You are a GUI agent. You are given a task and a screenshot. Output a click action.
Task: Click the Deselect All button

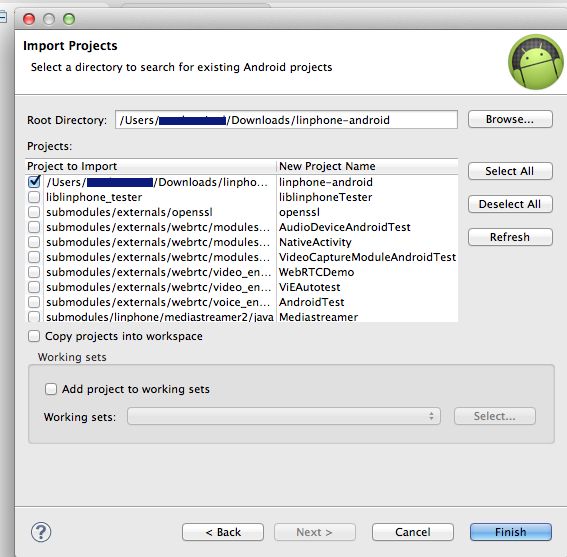pos(510,204)
